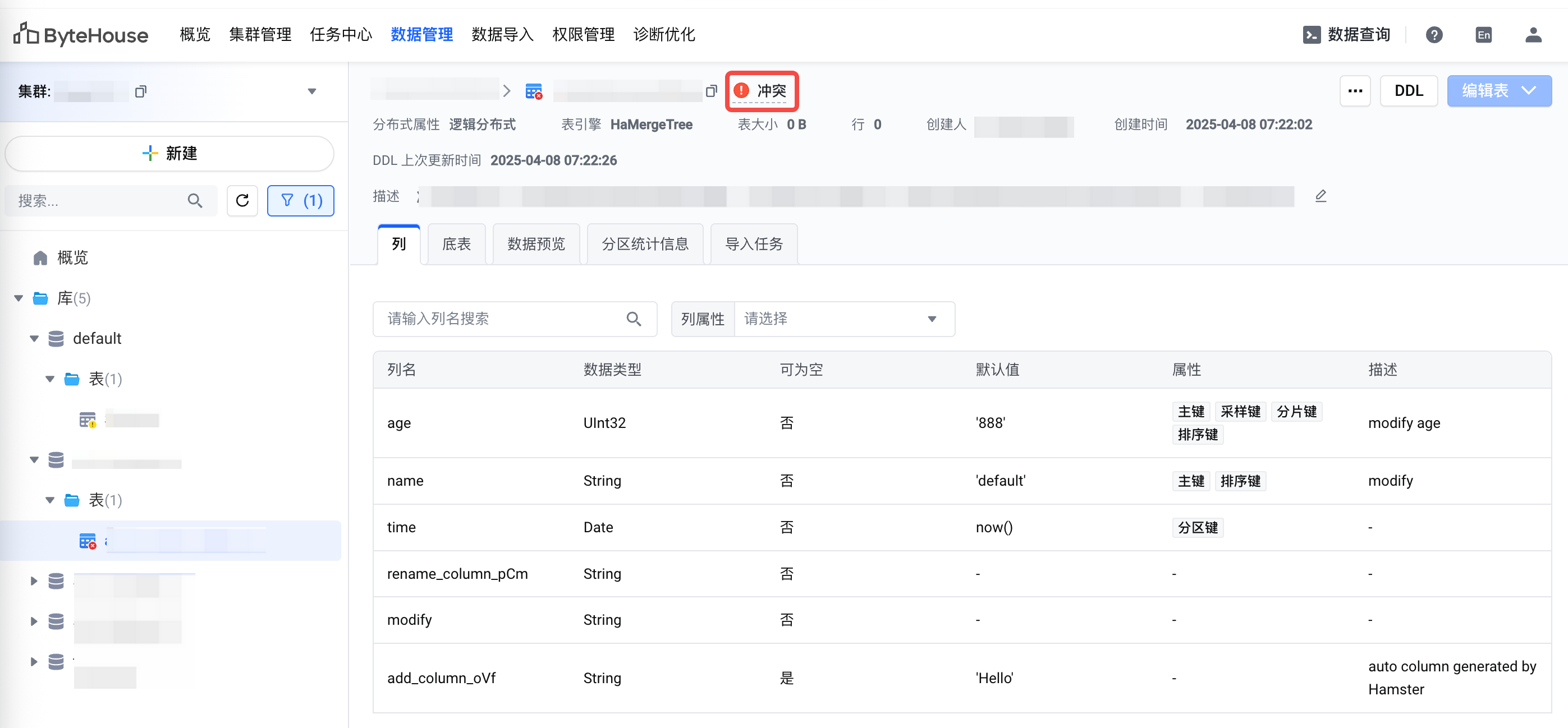Open the more options ellipsis button
Screen dimensions: 1568x728
pos(1355,91)
